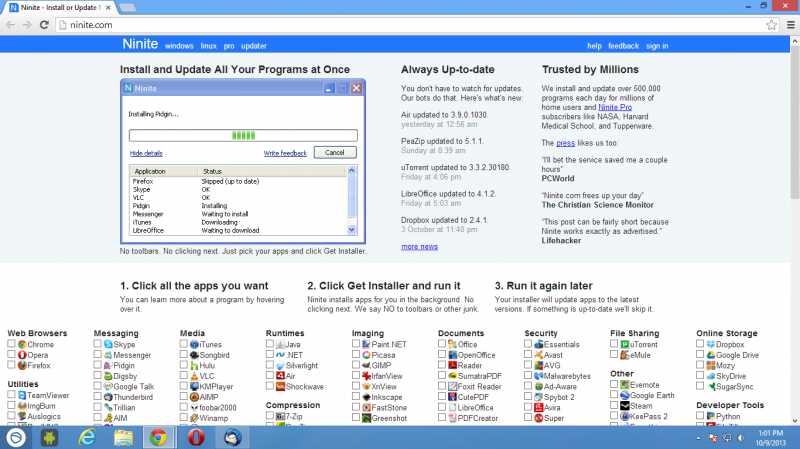Click the Malwarebytes icon
Image resolution: width=800 pixels, height=449 pixels.
pyautogui.click(x=539, y=376)
